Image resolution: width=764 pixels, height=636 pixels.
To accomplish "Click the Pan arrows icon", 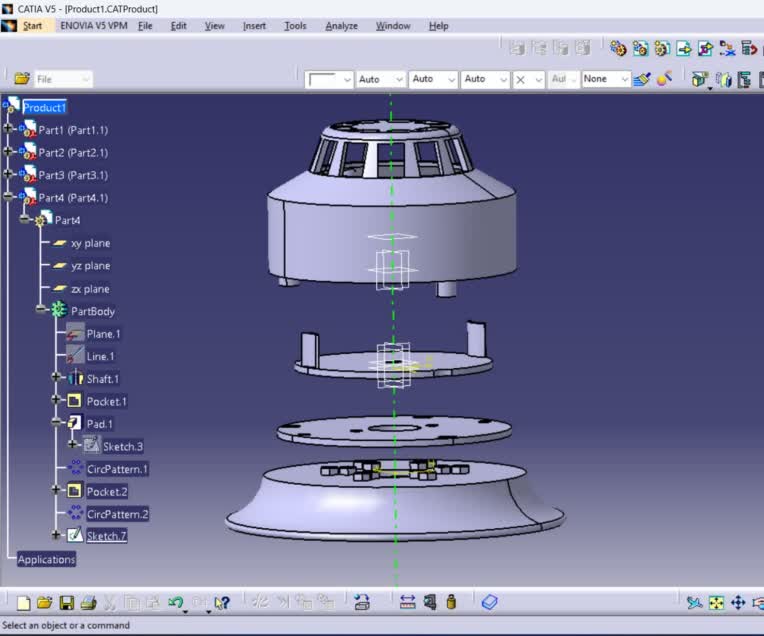I will pyautogui.click(x=738, y=603).
